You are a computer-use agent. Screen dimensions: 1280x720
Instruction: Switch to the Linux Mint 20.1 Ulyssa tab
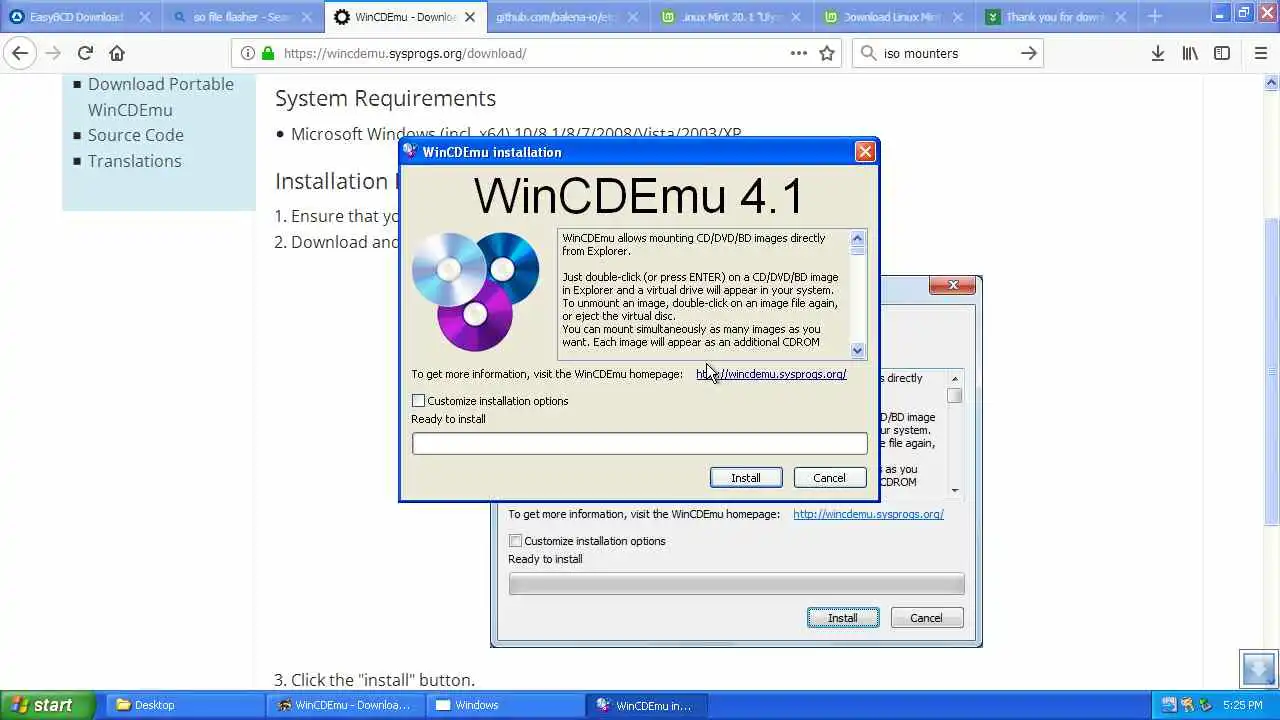click(x=731, y=17)
